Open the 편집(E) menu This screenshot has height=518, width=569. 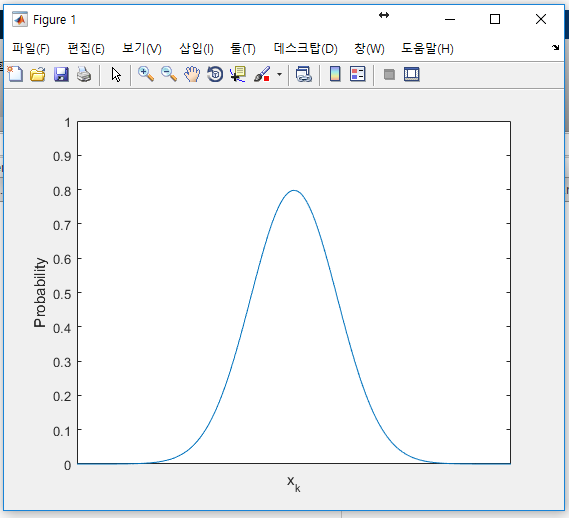click(86, 48)
